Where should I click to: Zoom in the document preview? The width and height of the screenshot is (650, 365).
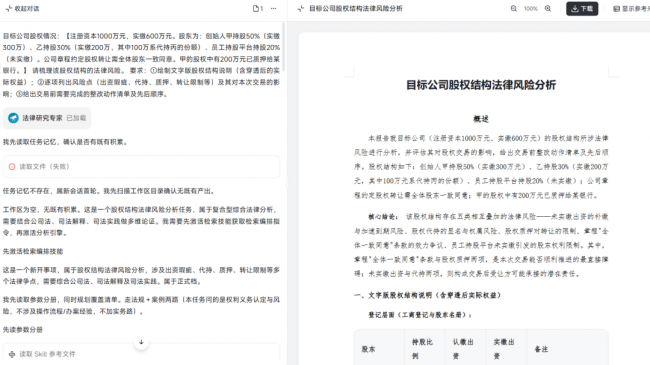548,8
